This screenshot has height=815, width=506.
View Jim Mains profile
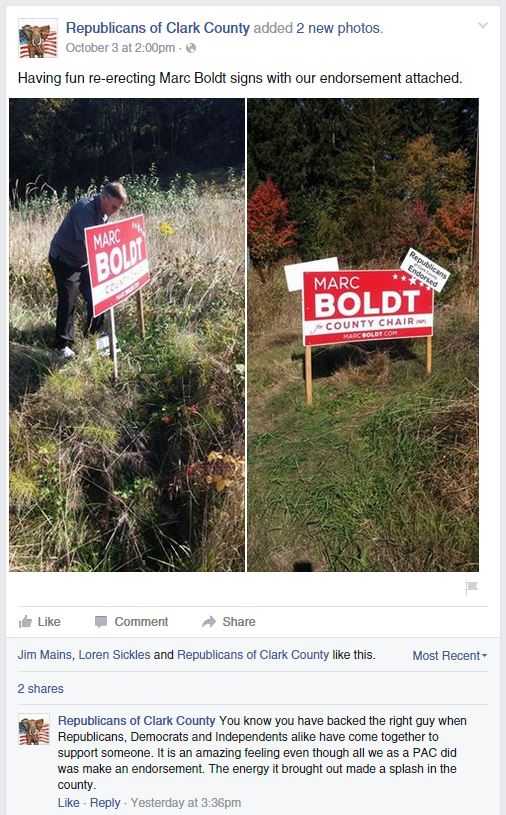click(44, 654)
